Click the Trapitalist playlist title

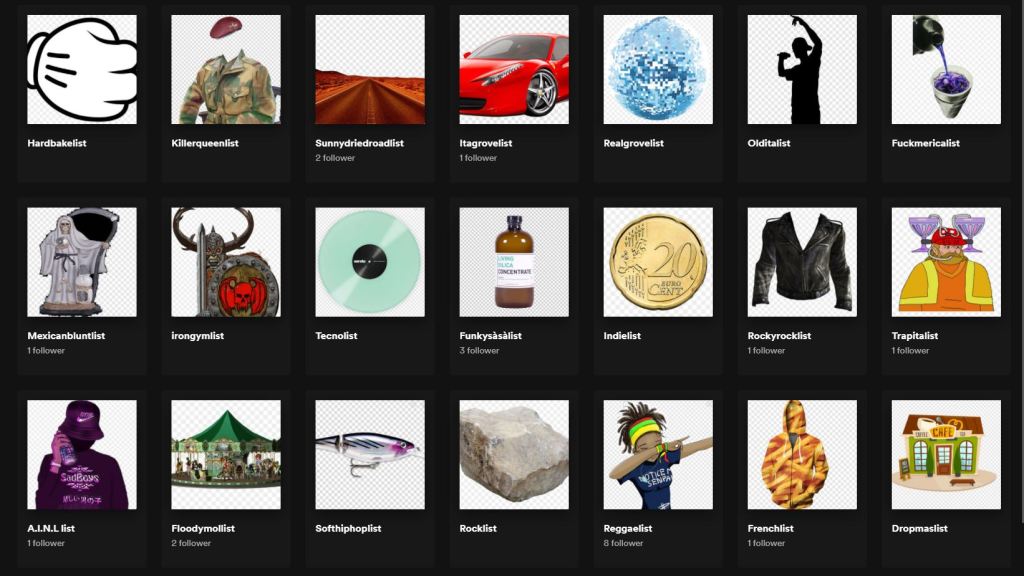tap(914, 336)
